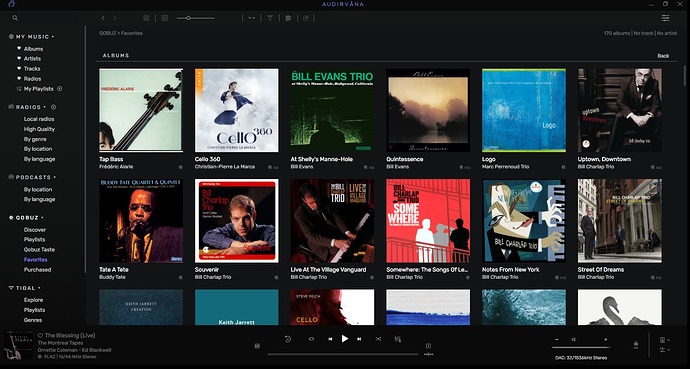Open the Cello 360 album cover

tap(237, 110)
